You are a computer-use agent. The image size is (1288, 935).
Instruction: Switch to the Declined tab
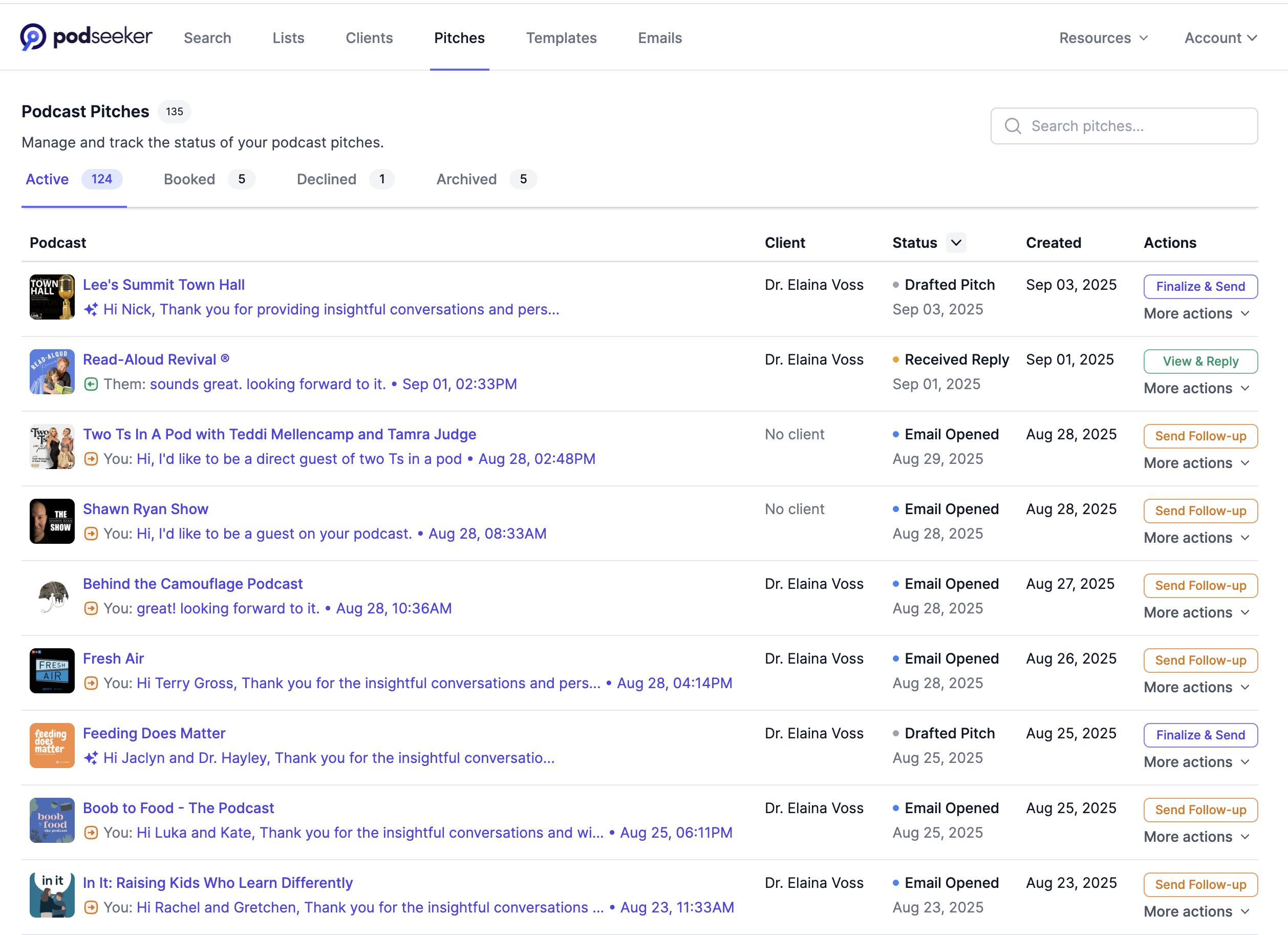pyautogui.click(x=345, y=180)
